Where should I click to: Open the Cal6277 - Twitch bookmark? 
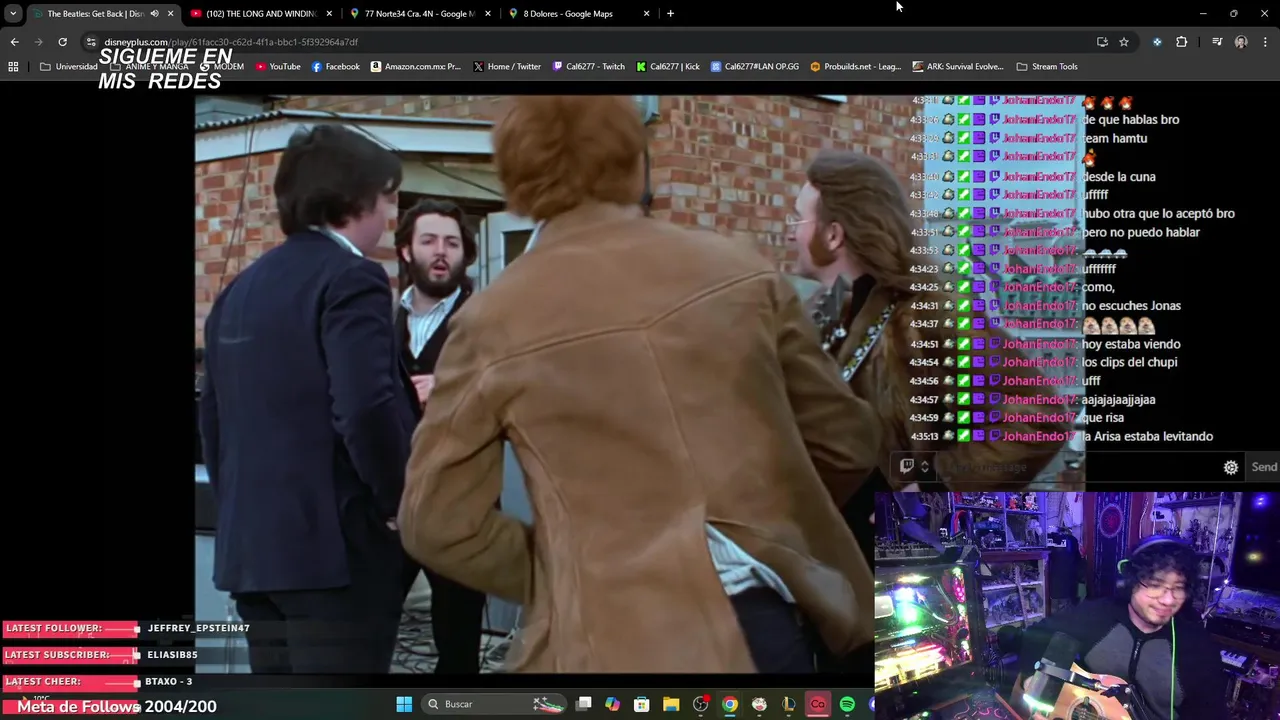pos(588,66)
